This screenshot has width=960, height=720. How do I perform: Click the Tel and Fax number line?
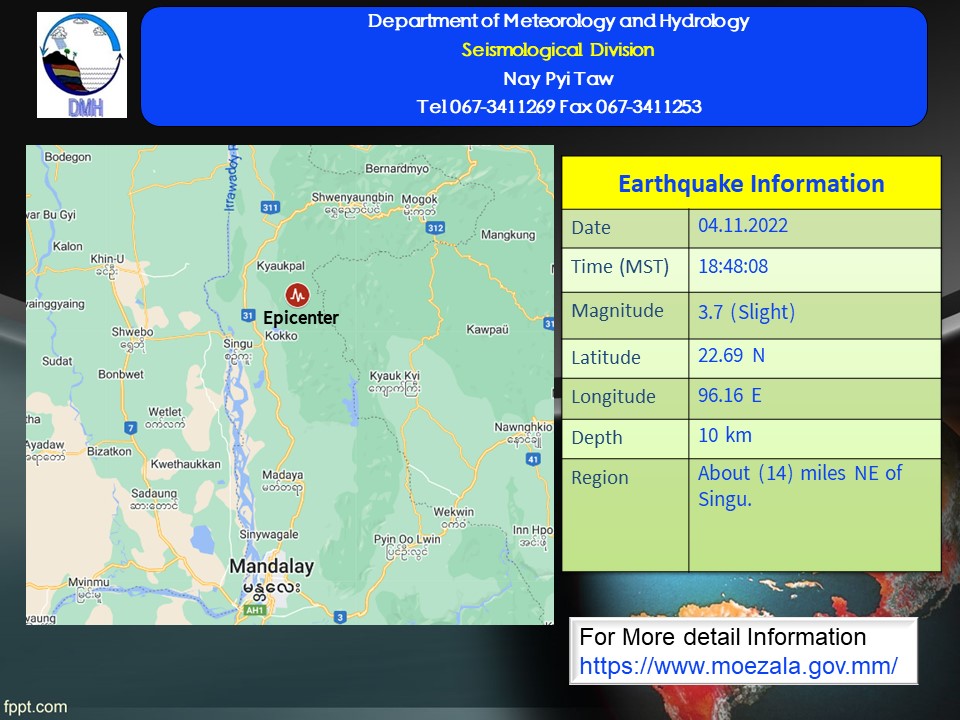559,107
